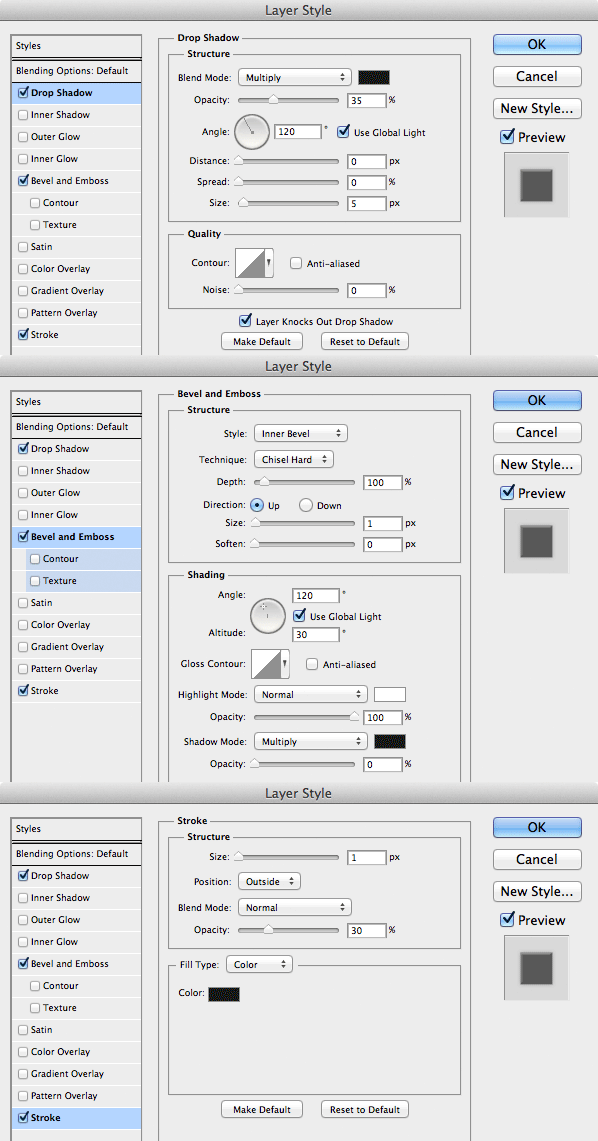Viewport: 598px width, 1141px height.
Task: Open the Position dropdown showing Outside
Action: click(x=269, y=881)
